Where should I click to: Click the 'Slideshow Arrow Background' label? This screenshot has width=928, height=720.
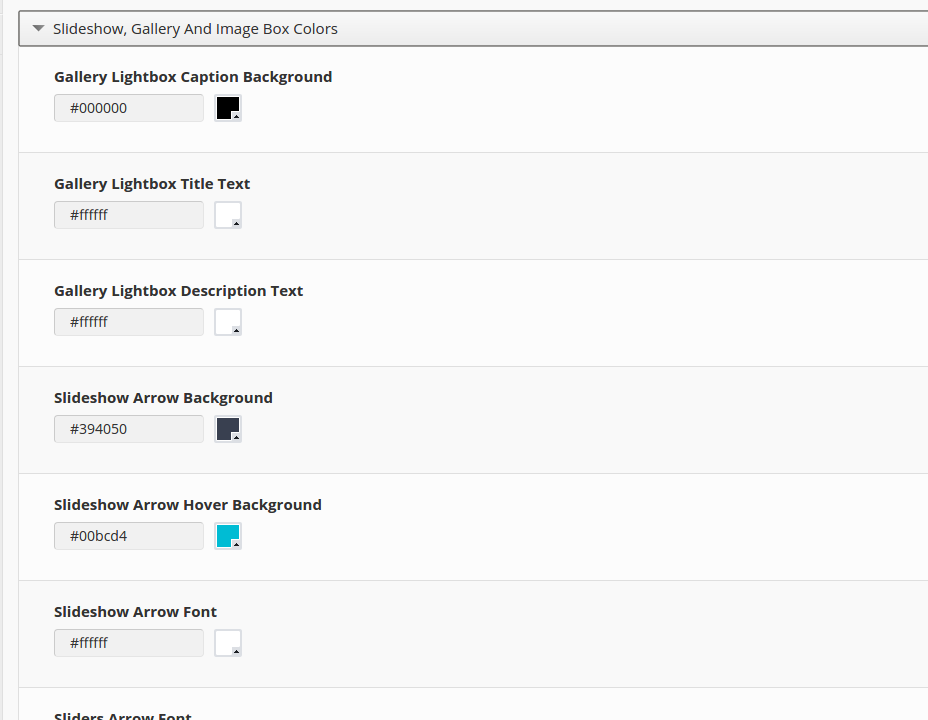pyautogui.click(x=163, y=398)
